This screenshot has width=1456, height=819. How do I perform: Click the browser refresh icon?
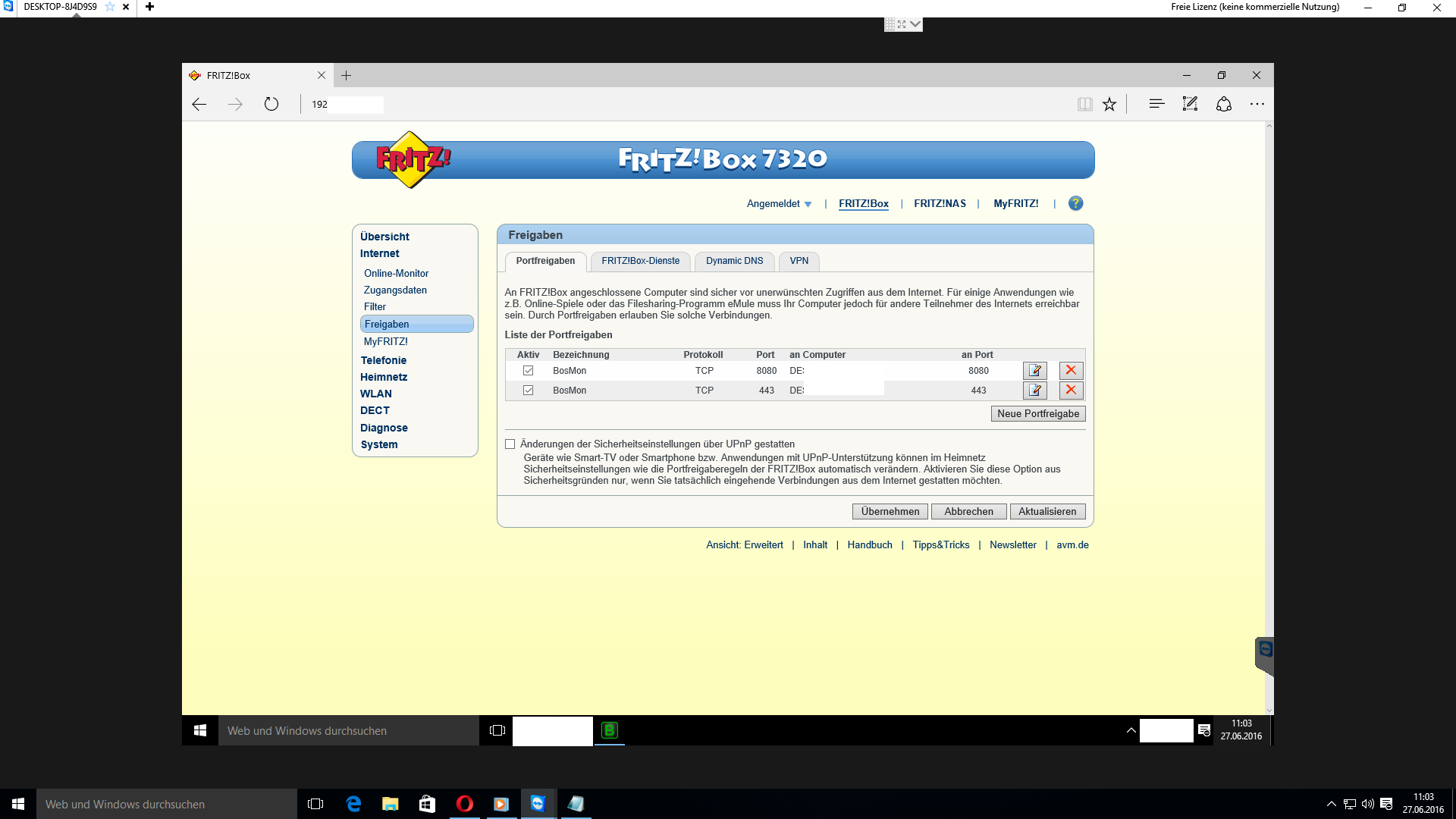[x=271, y=105]
